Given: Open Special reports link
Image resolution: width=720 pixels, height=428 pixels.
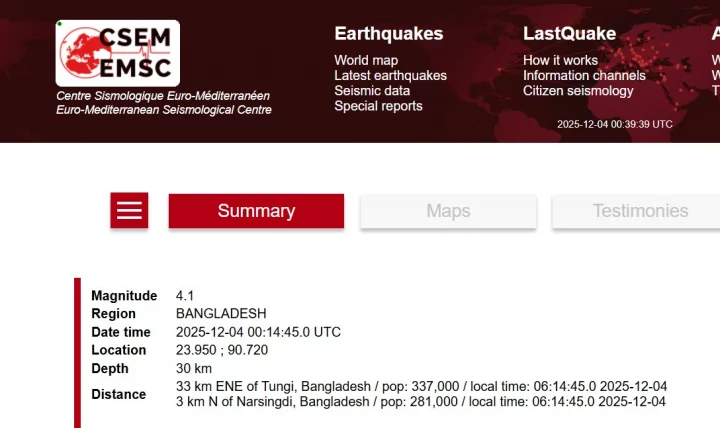Looking at the screenshot, I should coord(378,106).
